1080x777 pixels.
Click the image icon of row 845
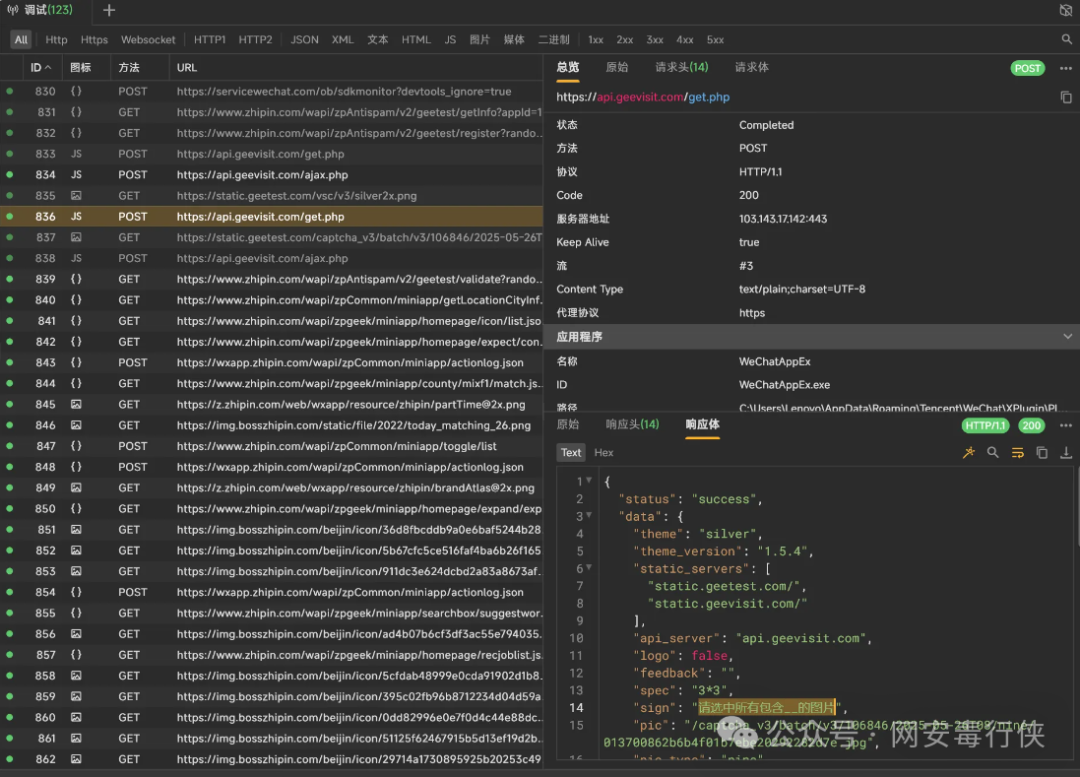[x=76, y=404]
